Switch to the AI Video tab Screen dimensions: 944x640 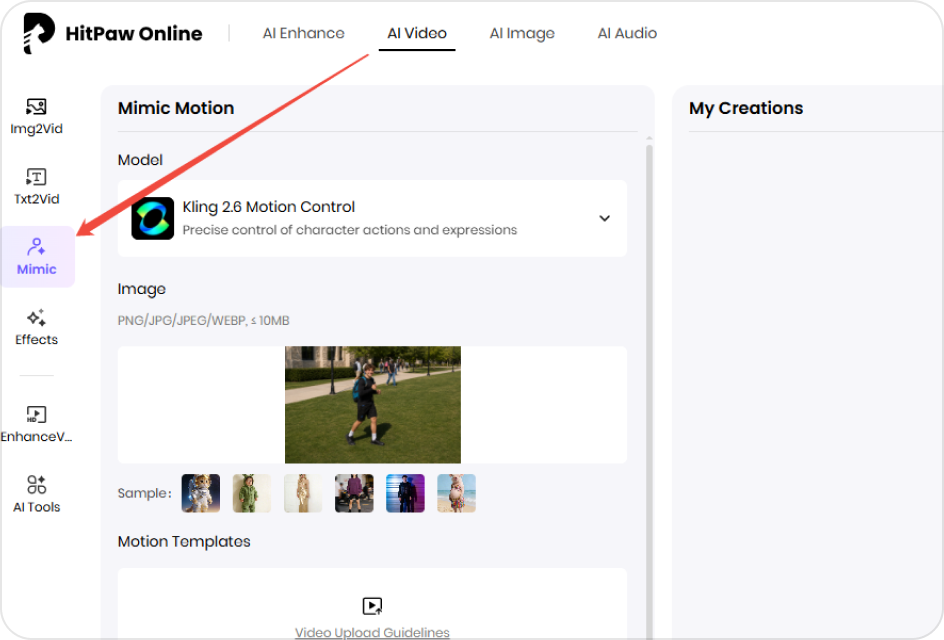tap(417, 33)
